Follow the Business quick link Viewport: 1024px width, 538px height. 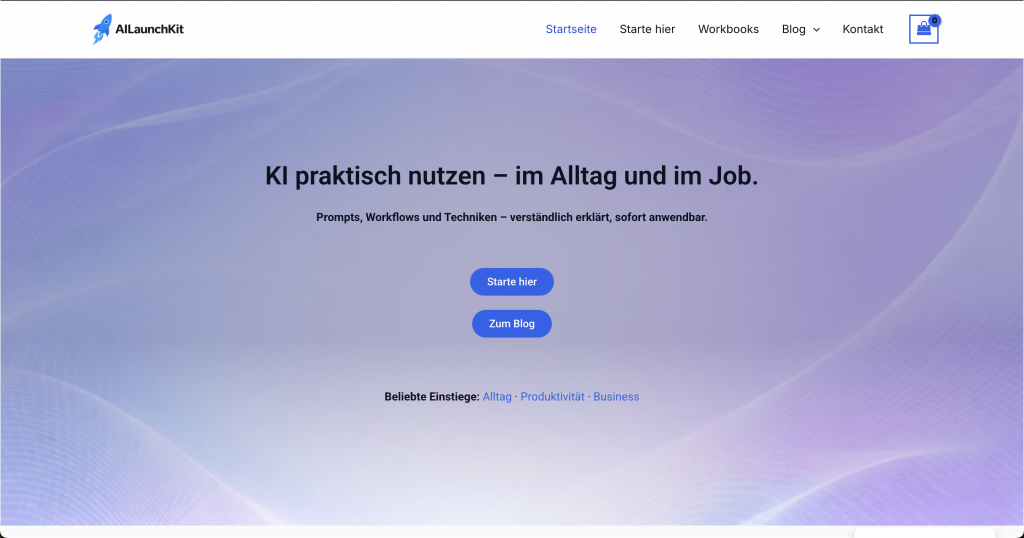coord(616,397)
